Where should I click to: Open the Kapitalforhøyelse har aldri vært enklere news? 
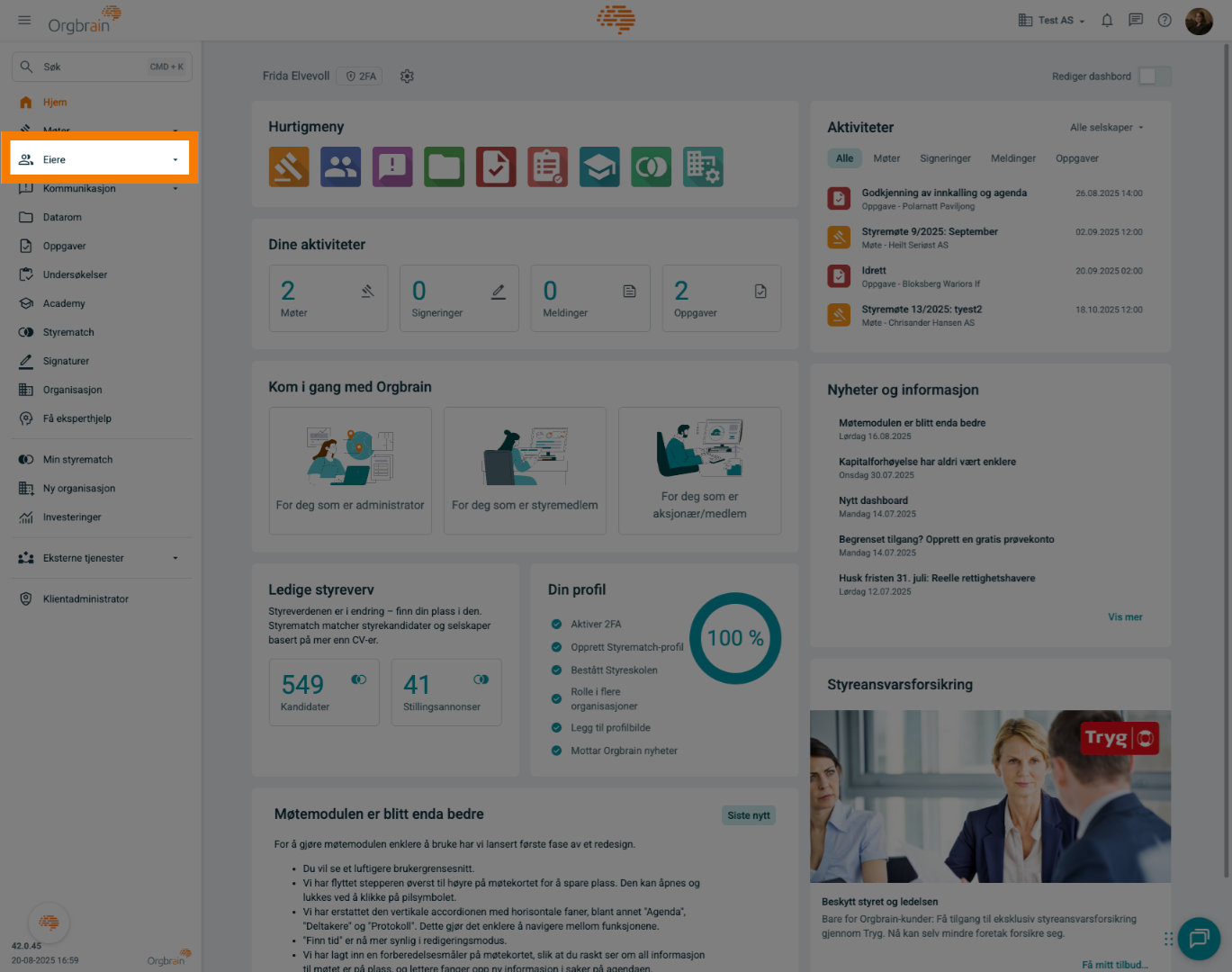[x=927, y=462]
